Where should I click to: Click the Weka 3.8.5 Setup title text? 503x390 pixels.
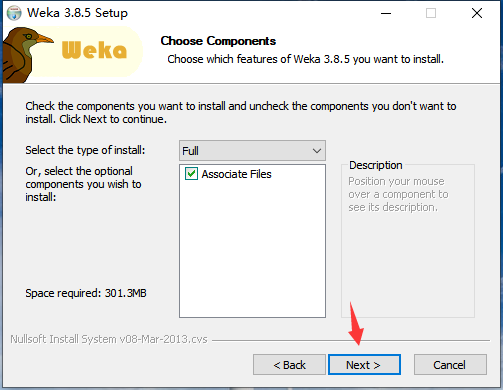pos(77,13)
